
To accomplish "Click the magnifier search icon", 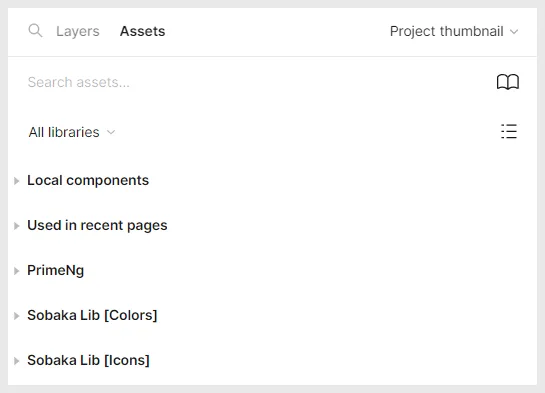I will (x=35, y=31).
